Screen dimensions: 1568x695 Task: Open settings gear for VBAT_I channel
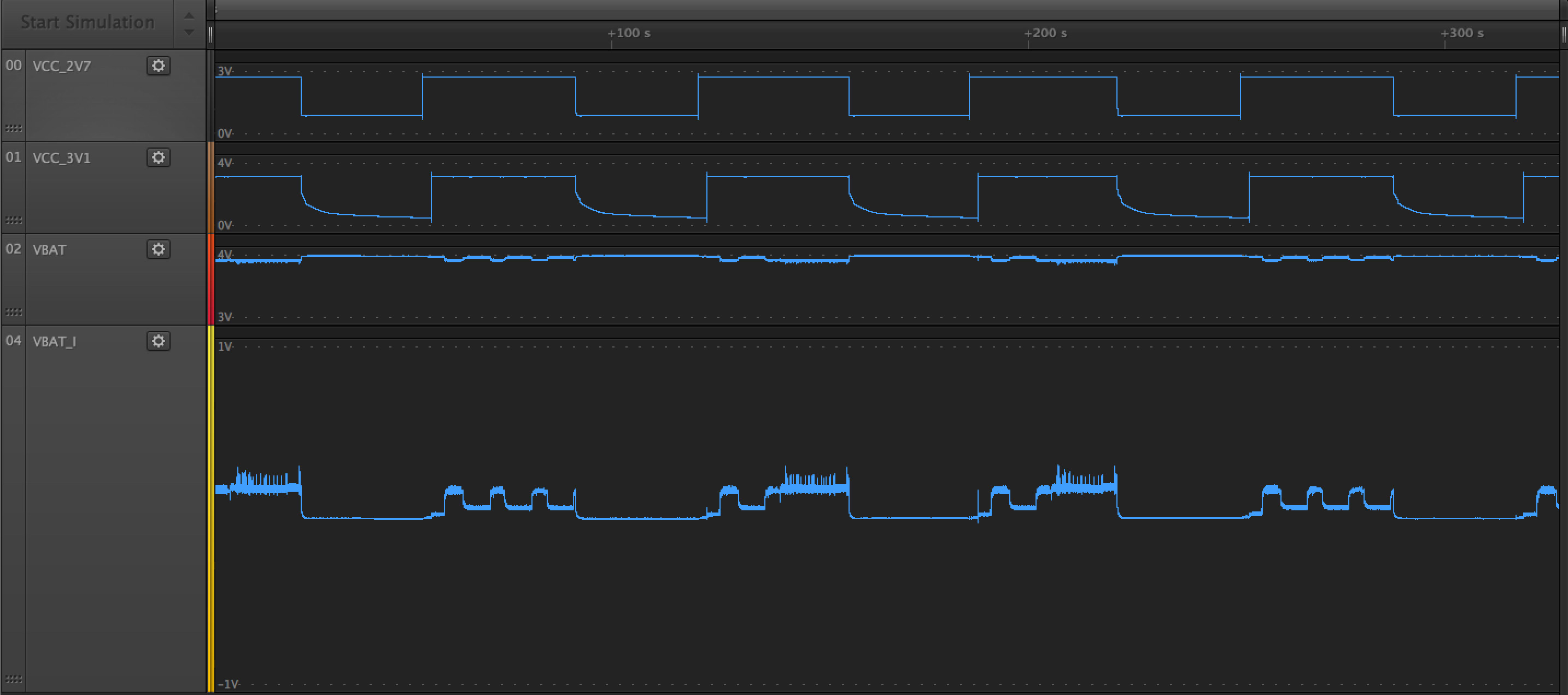[158, 341]
